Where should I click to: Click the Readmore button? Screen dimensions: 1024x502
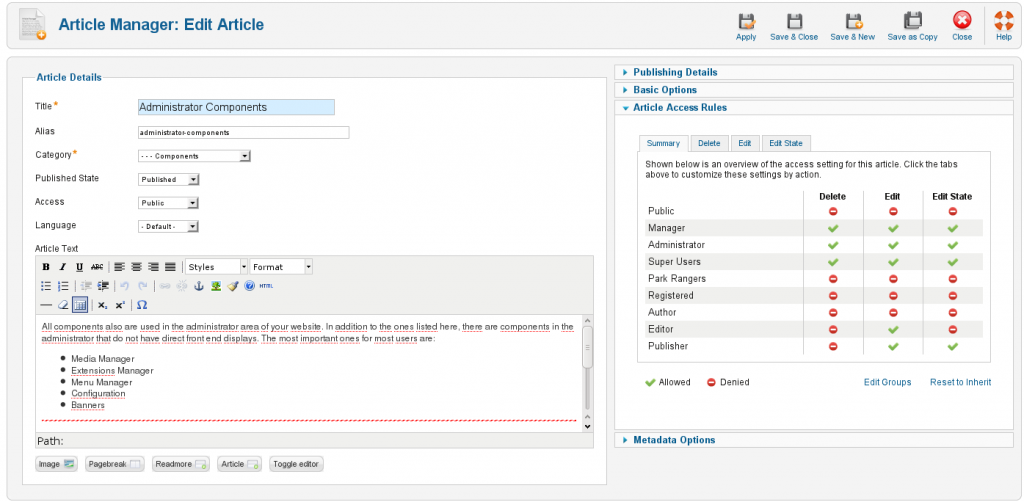click(x=181, y=464)
